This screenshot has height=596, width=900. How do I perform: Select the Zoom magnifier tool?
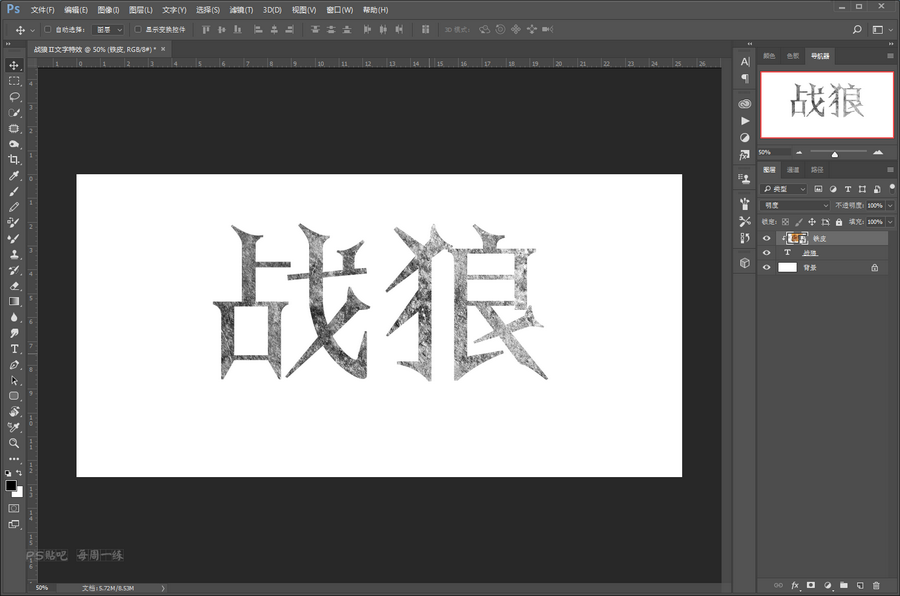tap(14, 443)
